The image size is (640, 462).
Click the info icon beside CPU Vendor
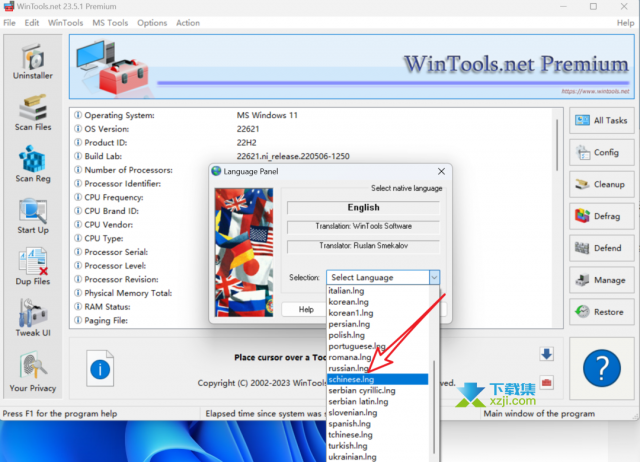coord(78,224)
